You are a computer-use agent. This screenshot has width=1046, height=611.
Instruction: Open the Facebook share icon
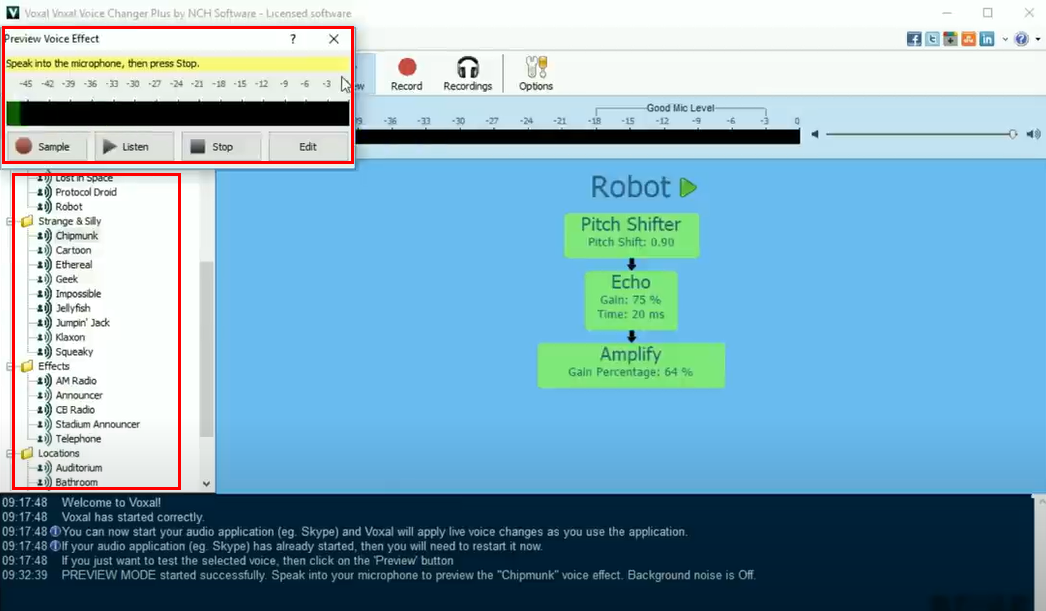[x=914, y=39]
